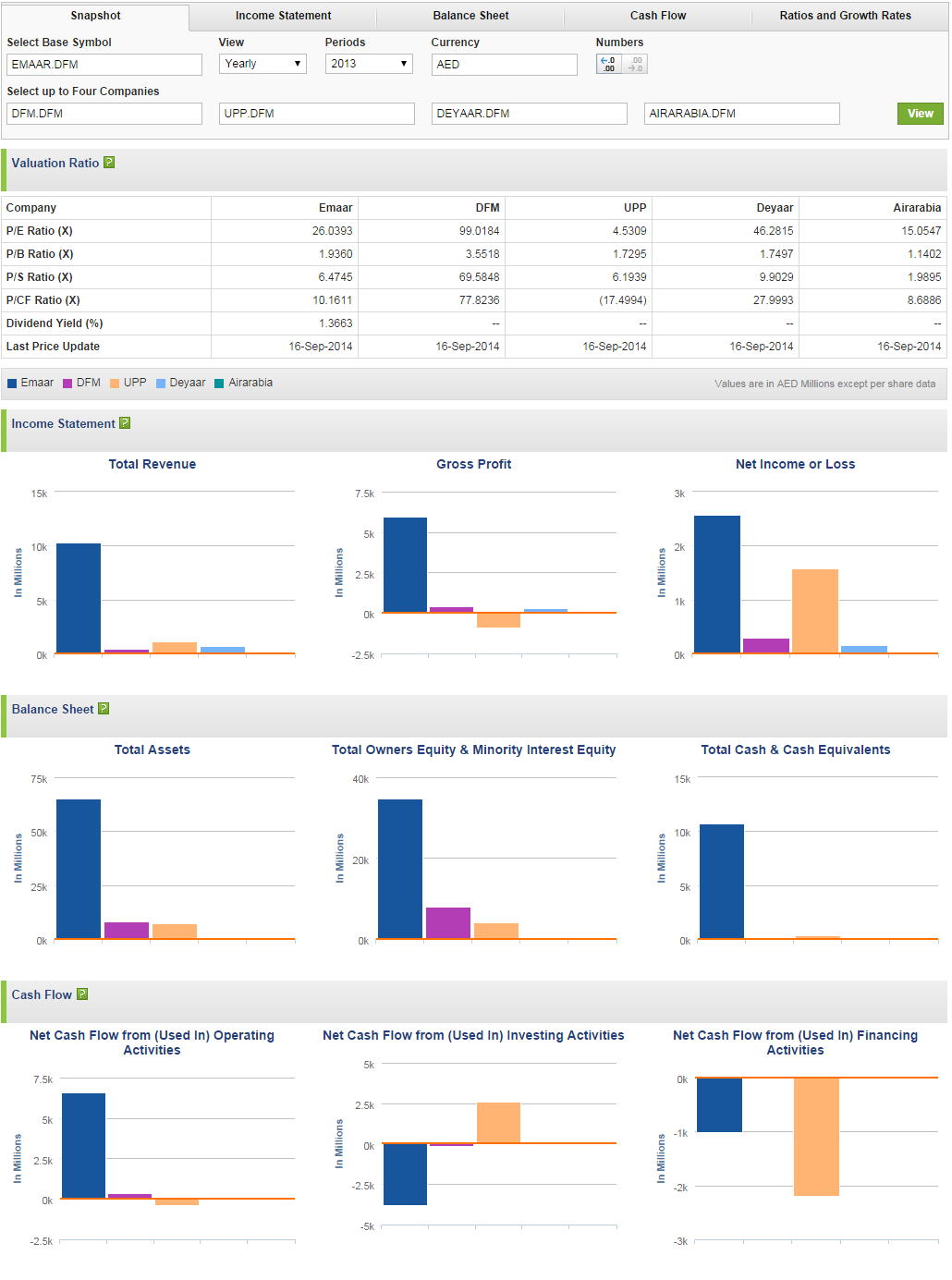952x1280 pixels.
Task: Click the Emaar blue legend swatch
Action: click(x=12, y=384)
